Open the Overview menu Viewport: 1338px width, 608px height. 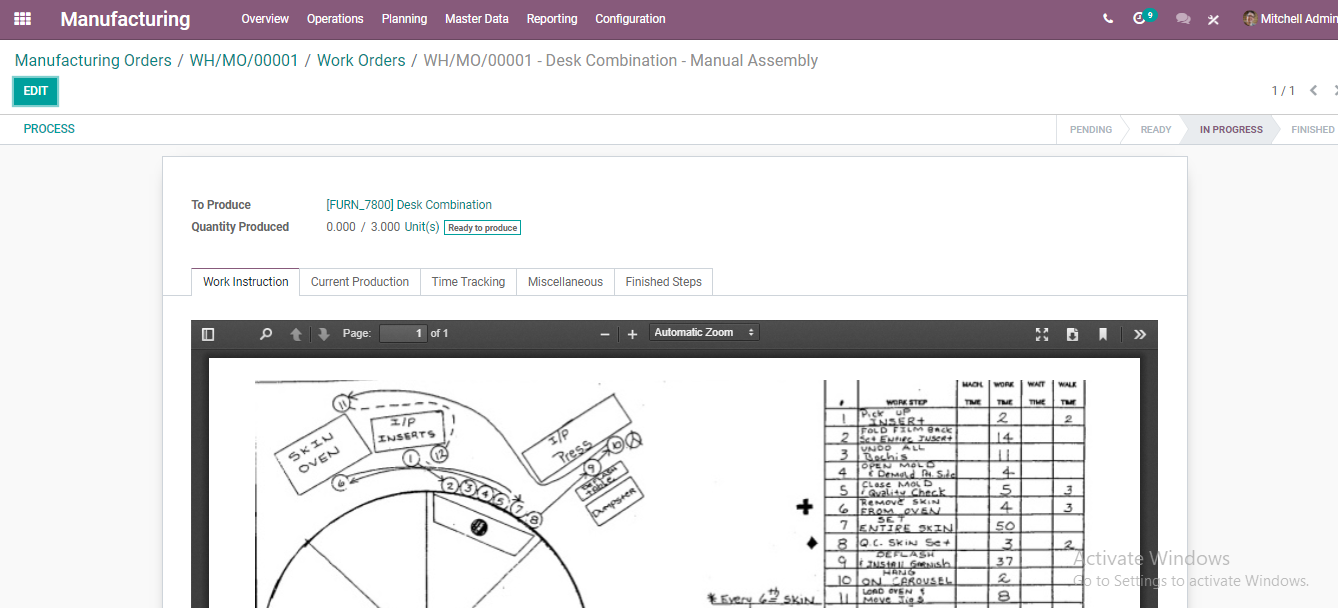(265, 19)
